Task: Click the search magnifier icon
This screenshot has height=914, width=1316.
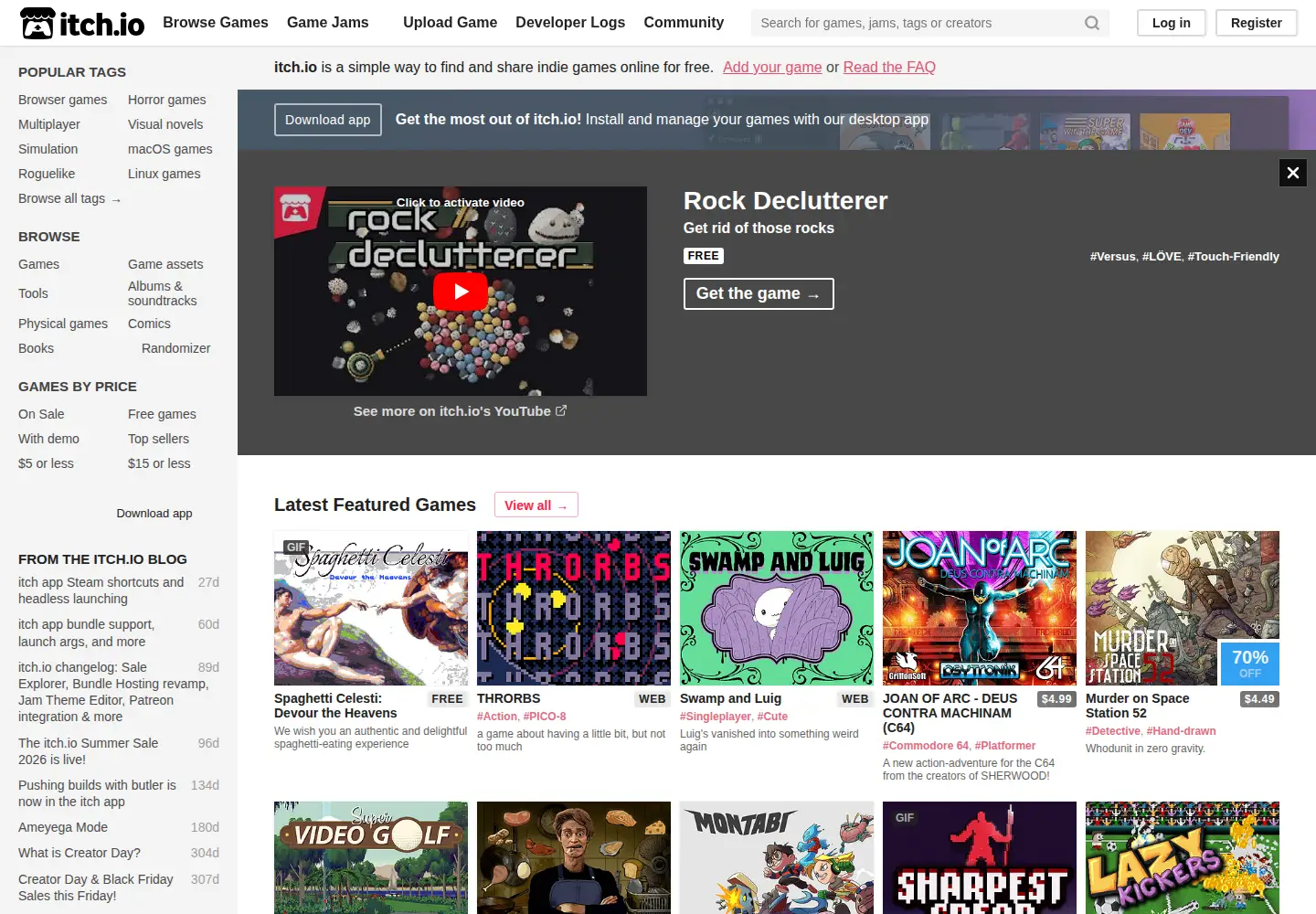Action: pyautogui.click(x=1092, y=23)
